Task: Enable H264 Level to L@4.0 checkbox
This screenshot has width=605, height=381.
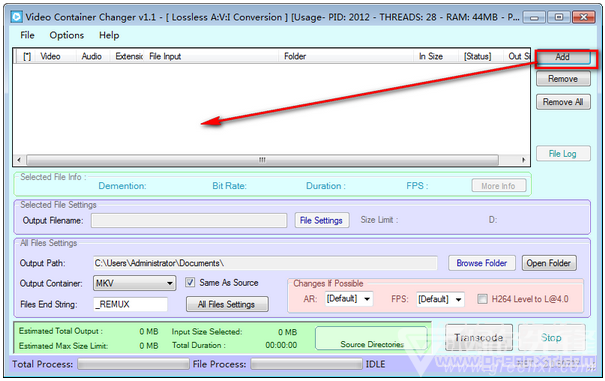Action: [x=482, y=299]
